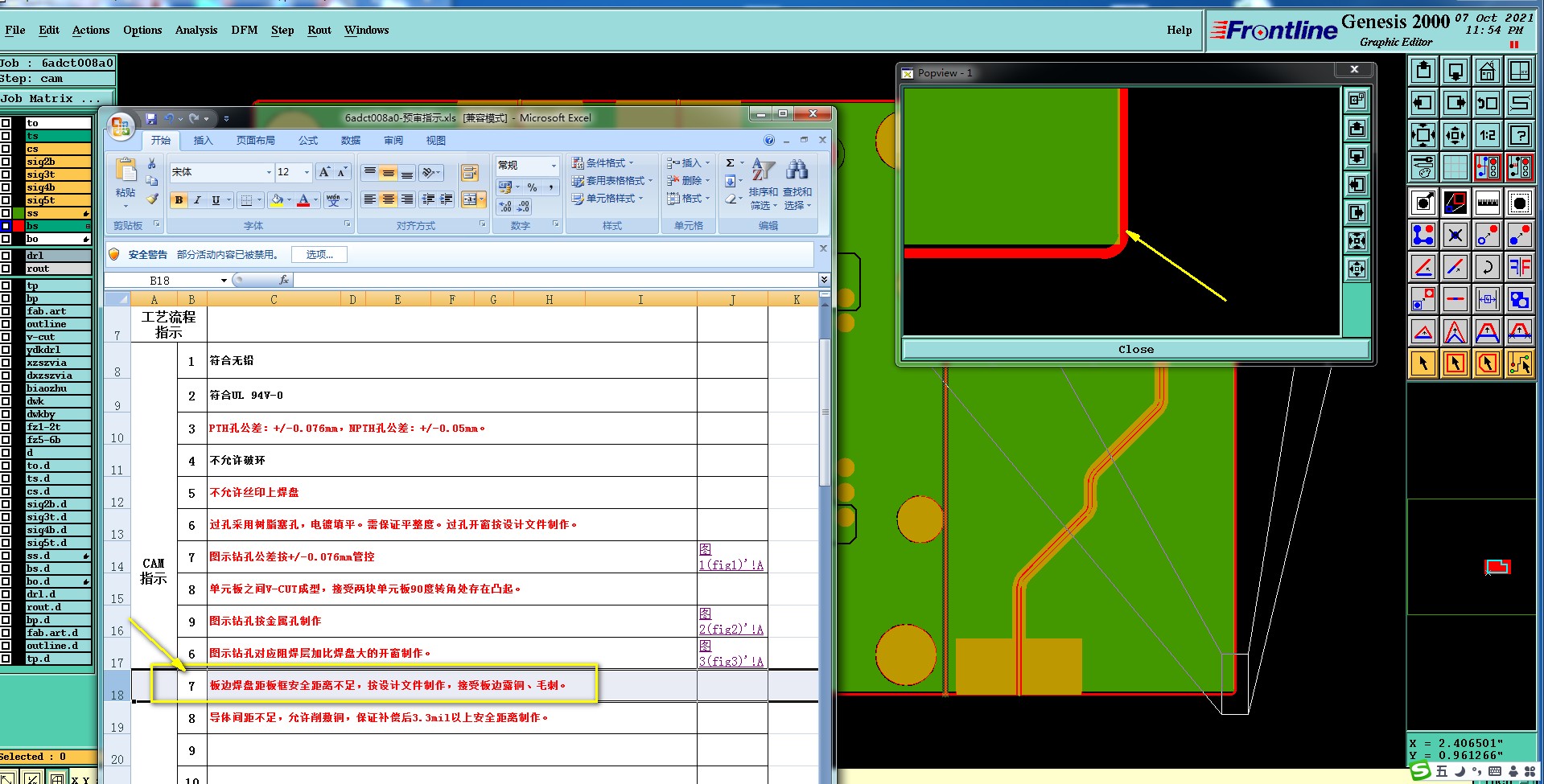This screenshot has width=1544, height=784.
Task: Open the font name dropdown showing 宋体
Action: click(x=269, y=172)
